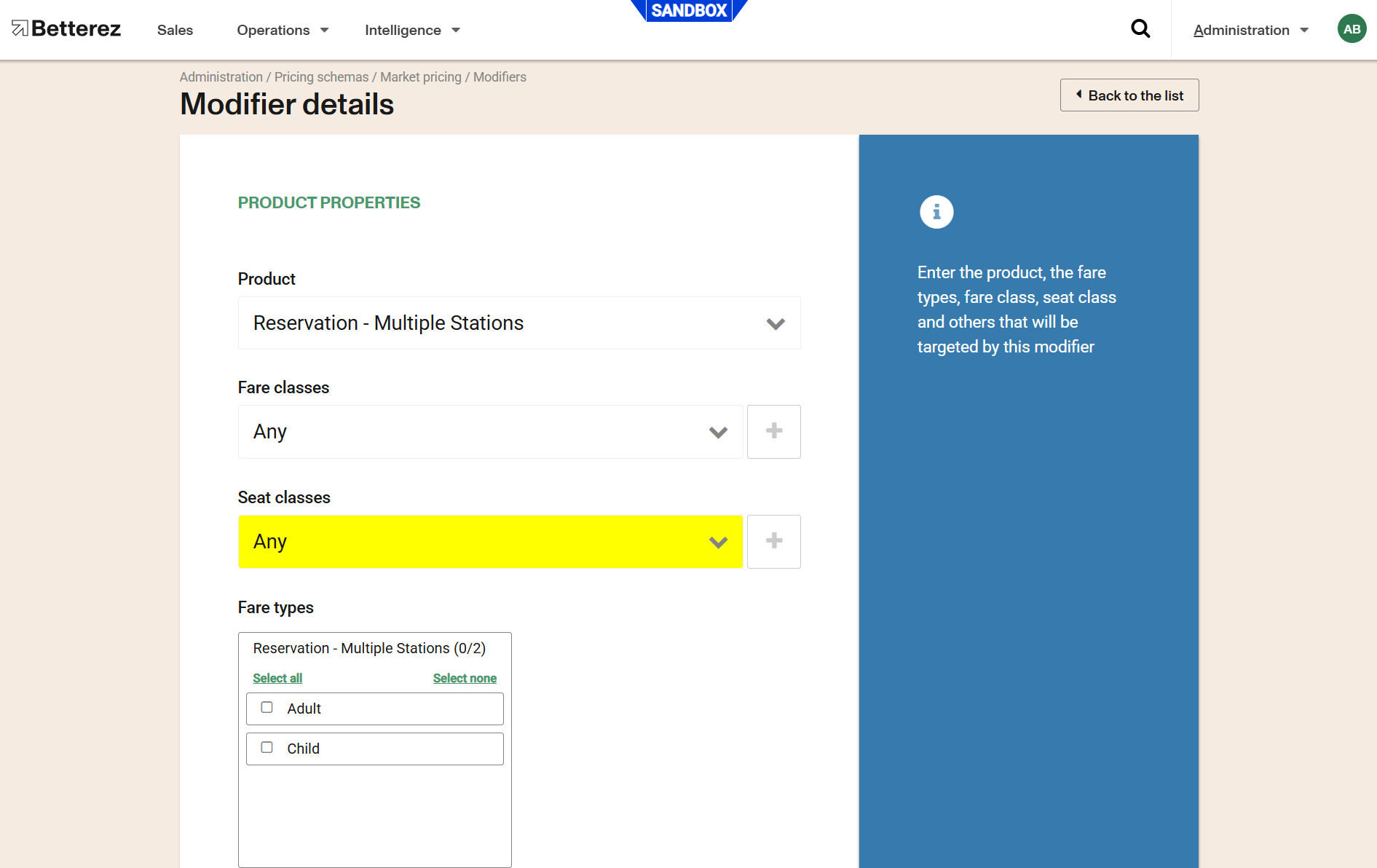
Task: Click the Child fare type row
Action: pos(375,749)
